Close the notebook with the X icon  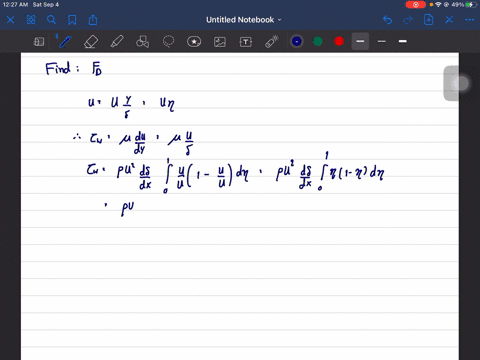point(10,20)
